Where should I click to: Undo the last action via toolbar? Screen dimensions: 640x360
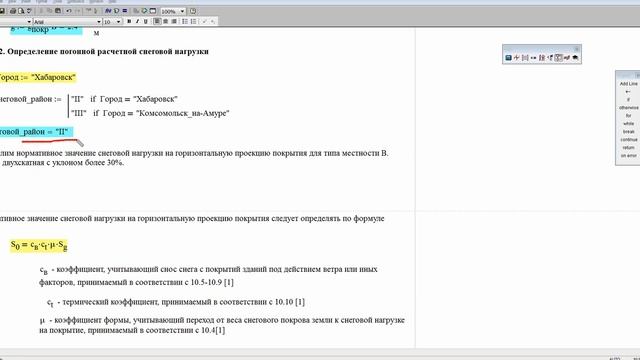[69, 11]
